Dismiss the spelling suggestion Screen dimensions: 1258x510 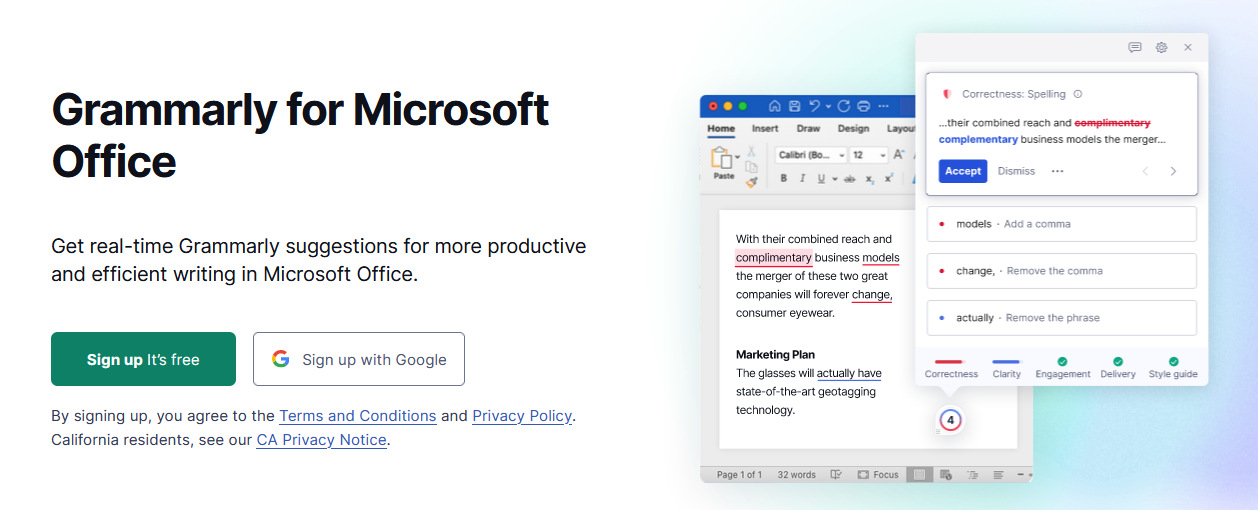point(1016,171)
